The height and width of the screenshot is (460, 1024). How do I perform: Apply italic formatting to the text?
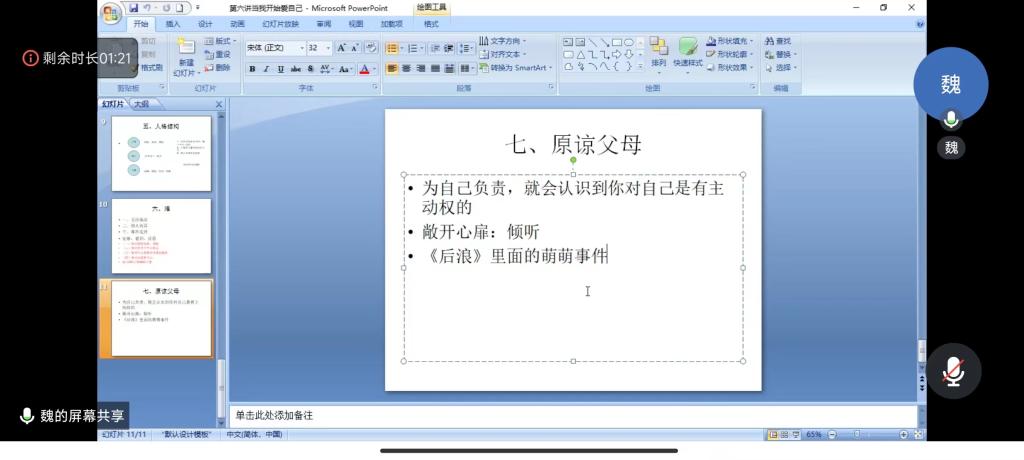click(266, 69)
